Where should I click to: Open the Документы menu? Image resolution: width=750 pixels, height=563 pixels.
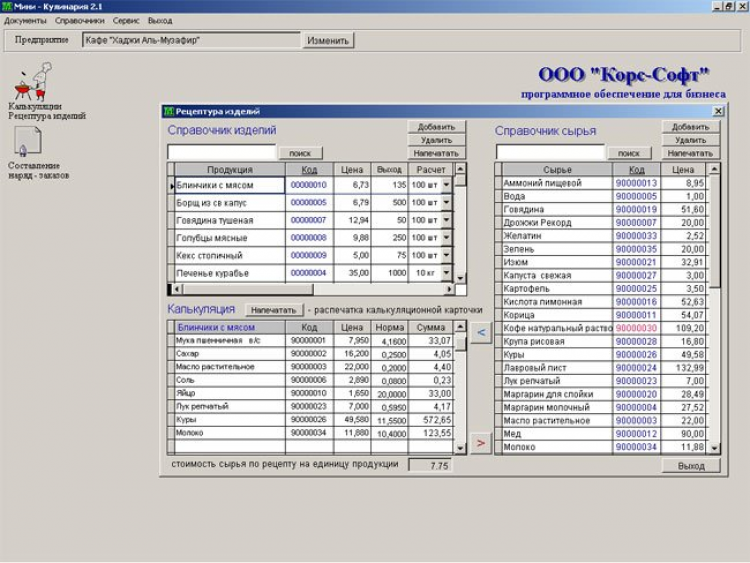coord(25,21)
